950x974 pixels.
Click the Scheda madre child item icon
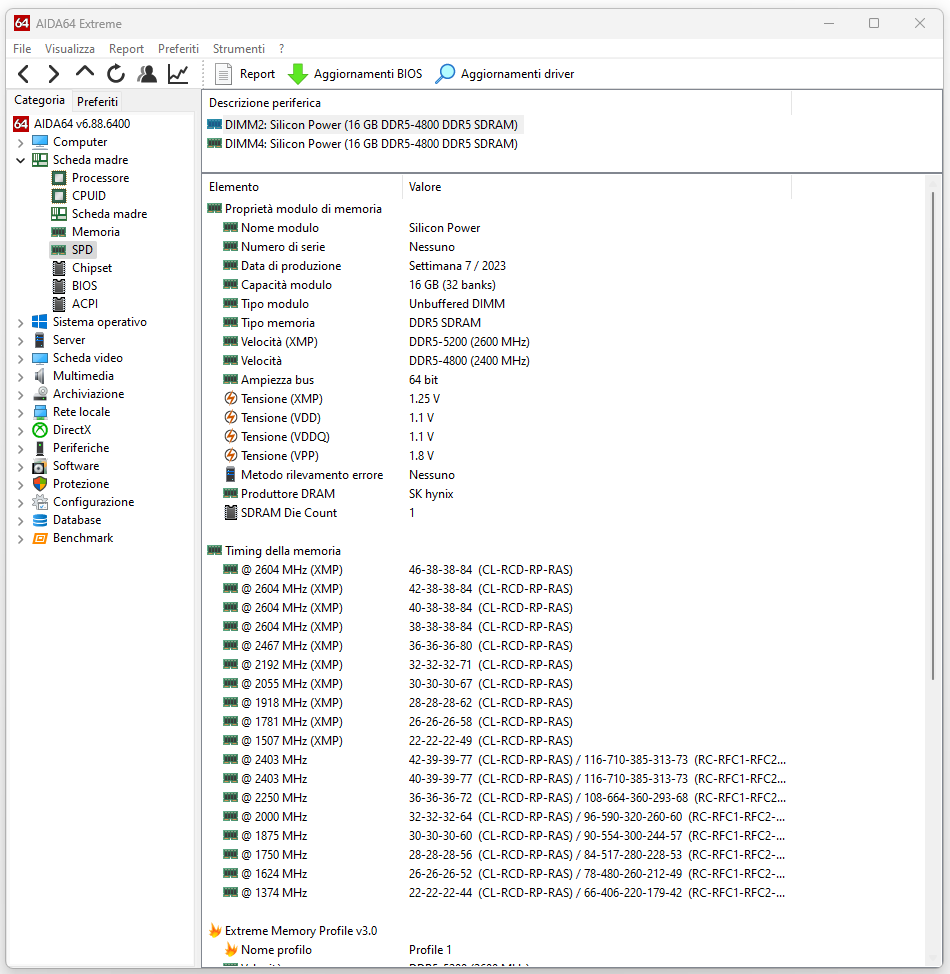pos(59,214)
